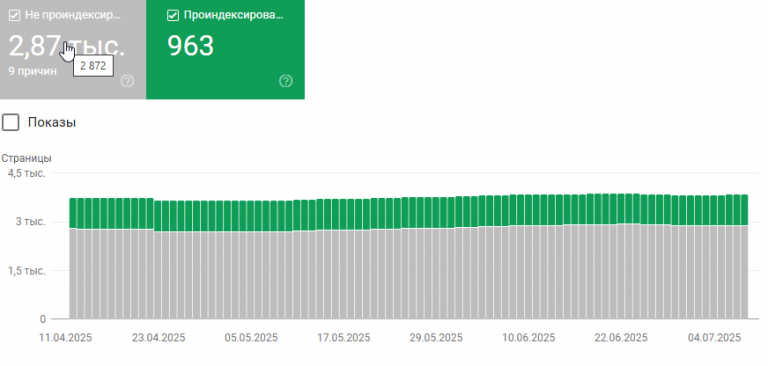
Task: Click help icon in green indexed card
Action: coord(286,81)
